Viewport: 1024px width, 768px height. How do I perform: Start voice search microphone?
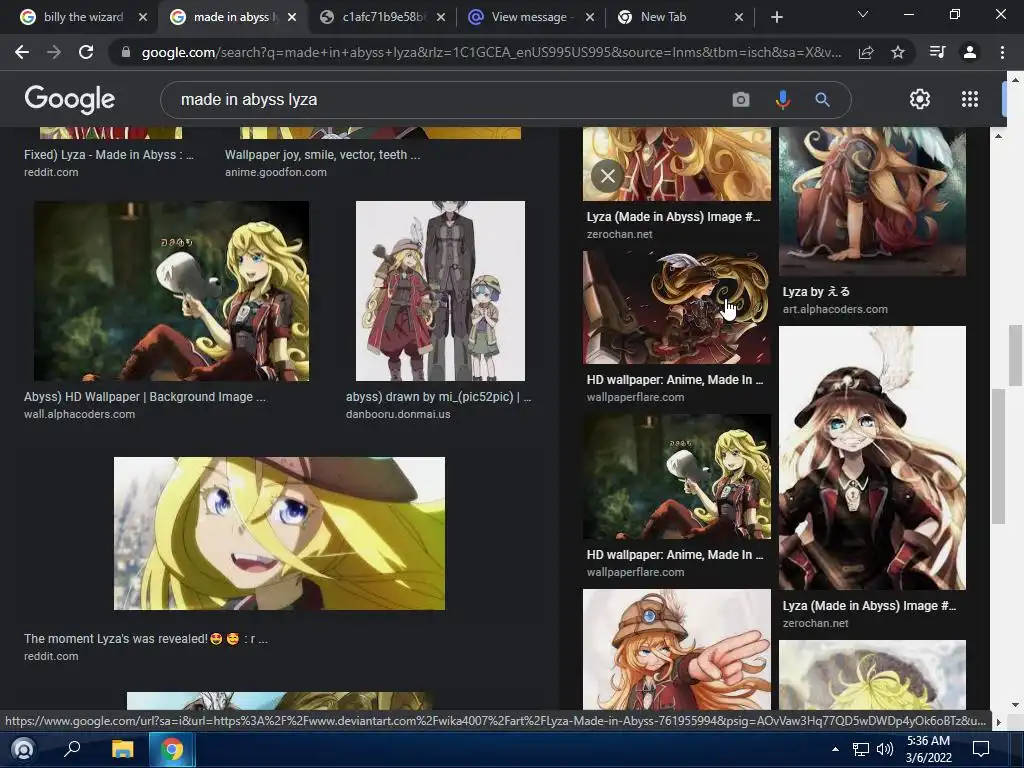[x=782, y=99]
